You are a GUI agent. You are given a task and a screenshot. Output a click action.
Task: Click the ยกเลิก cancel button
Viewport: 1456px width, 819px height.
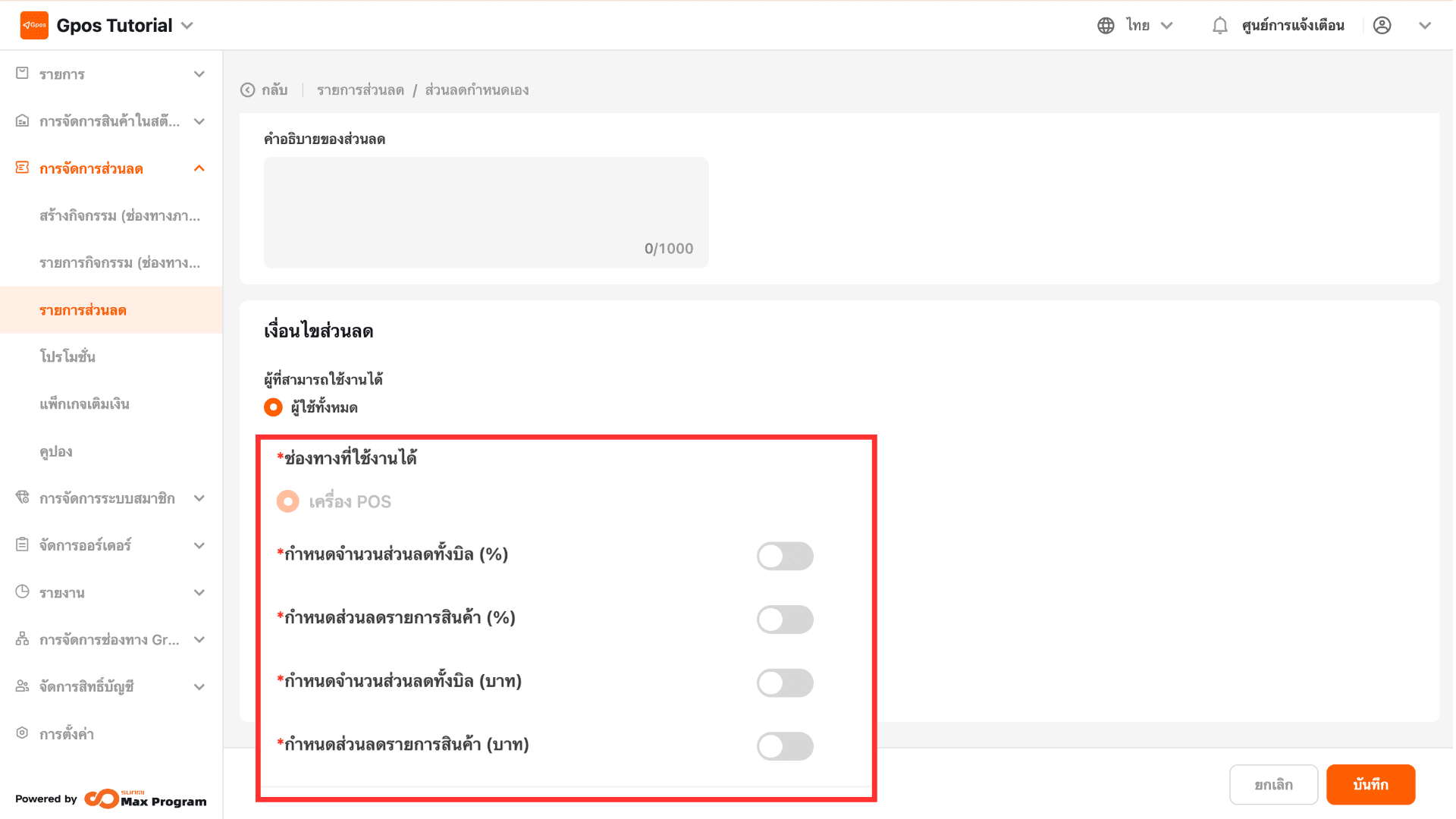point(1273,785)
